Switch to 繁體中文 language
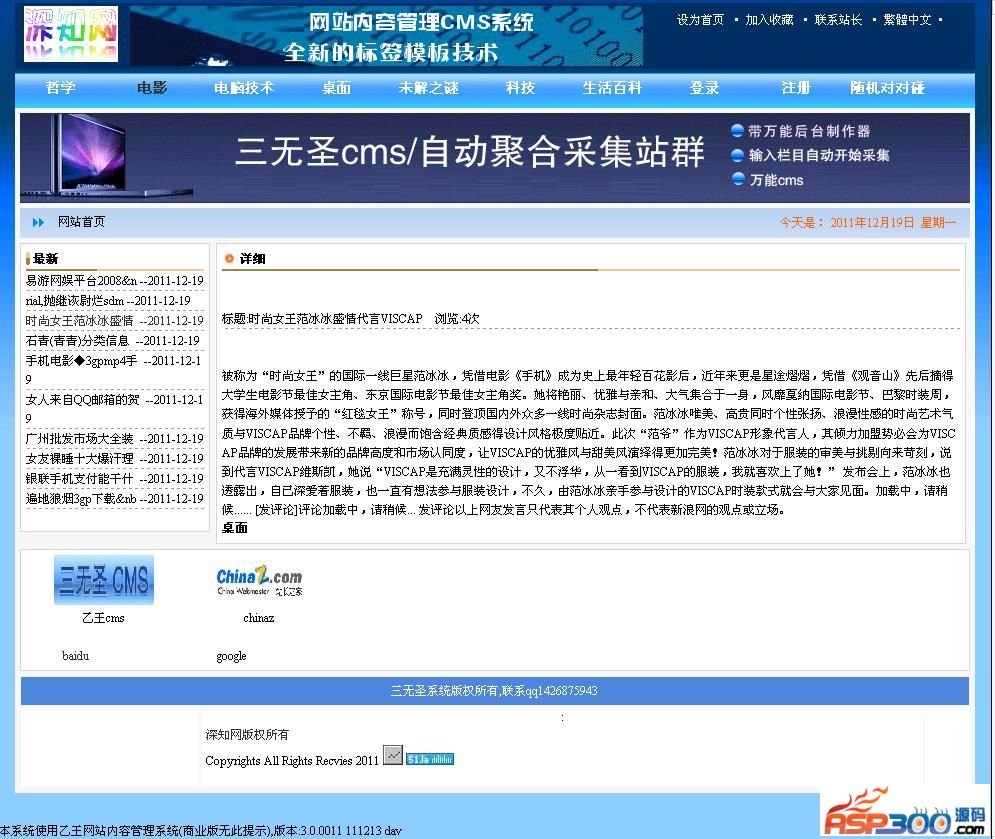This screenshot has width=995, height=839. click(x=907, y=20)
